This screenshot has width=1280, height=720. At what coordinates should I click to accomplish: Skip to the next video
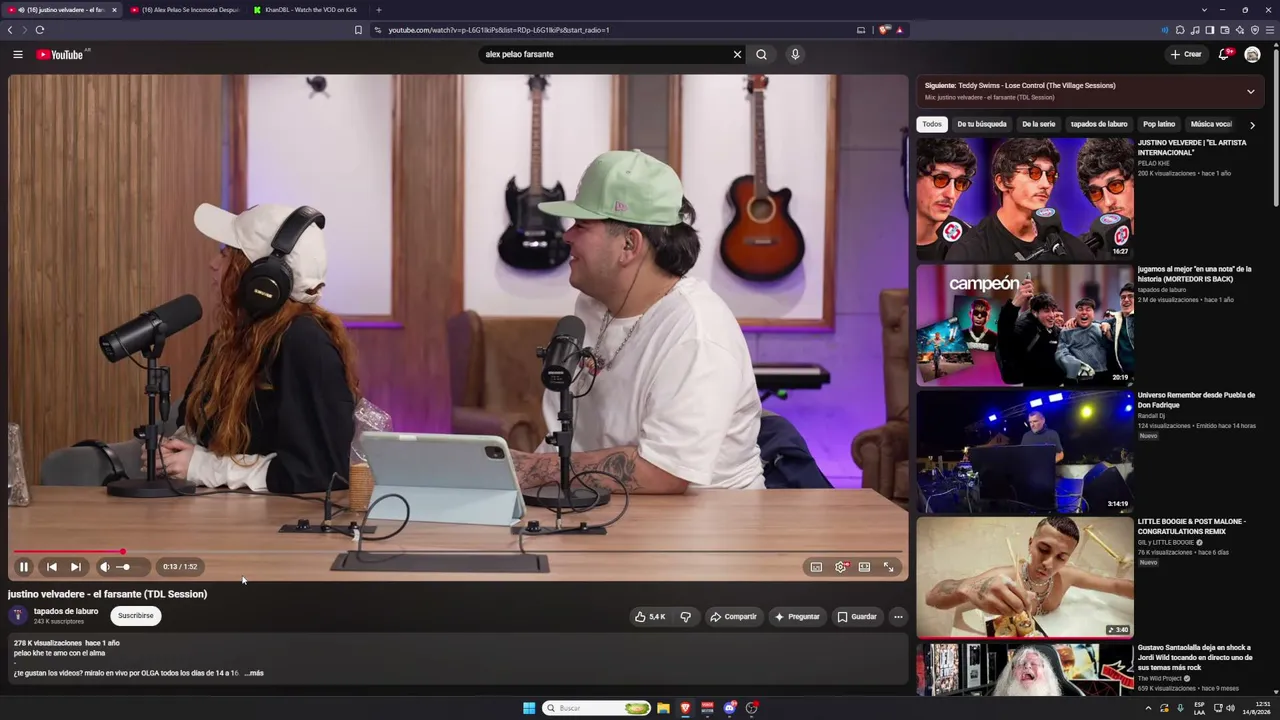pos(75,567)
